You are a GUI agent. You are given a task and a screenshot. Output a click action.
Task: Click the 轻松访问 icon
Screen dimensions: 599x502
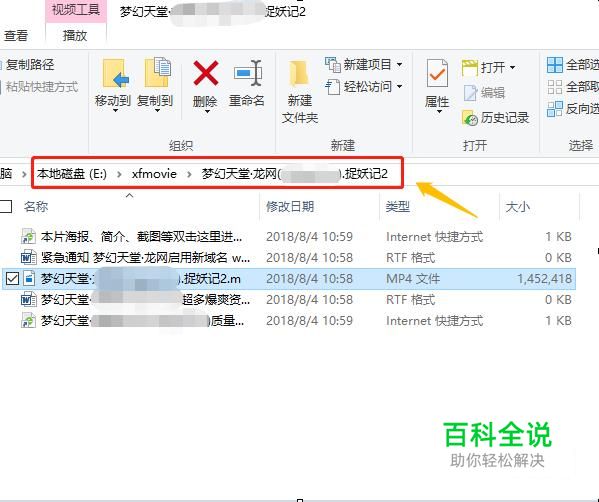tap(332, 87)
